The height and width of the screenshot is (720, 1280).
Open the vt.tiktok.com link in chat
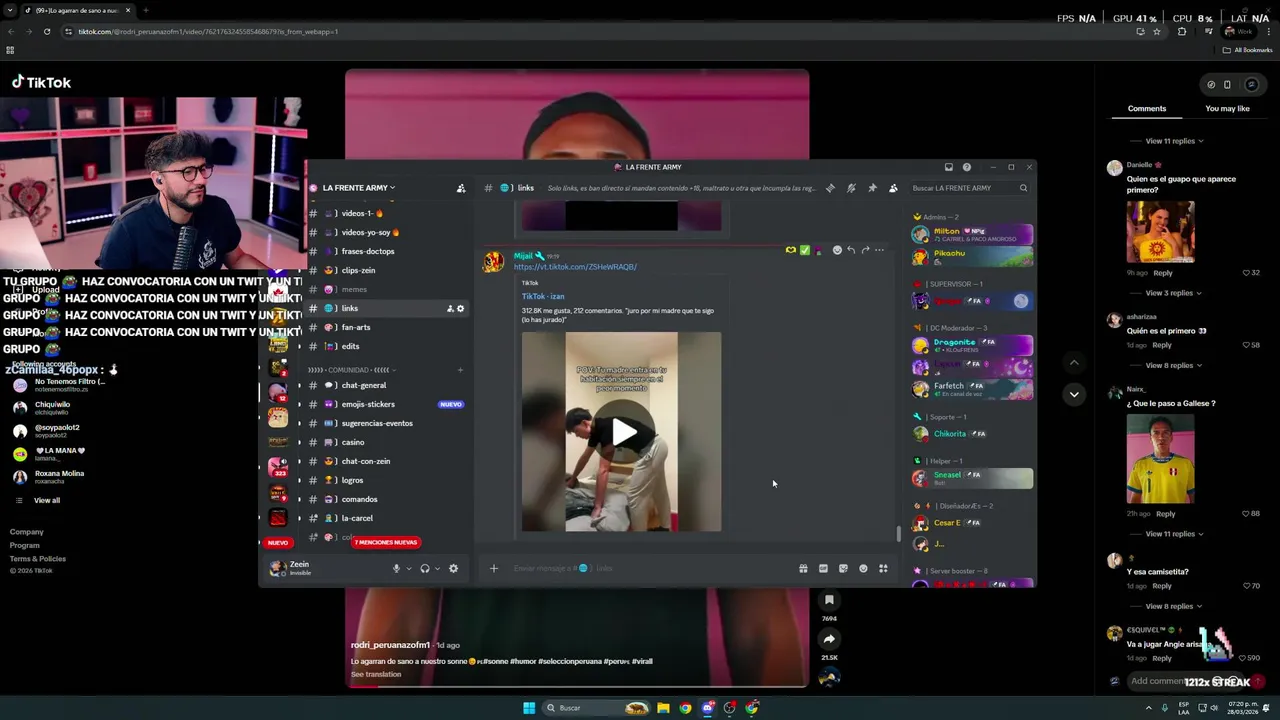[x=575, y=267]
